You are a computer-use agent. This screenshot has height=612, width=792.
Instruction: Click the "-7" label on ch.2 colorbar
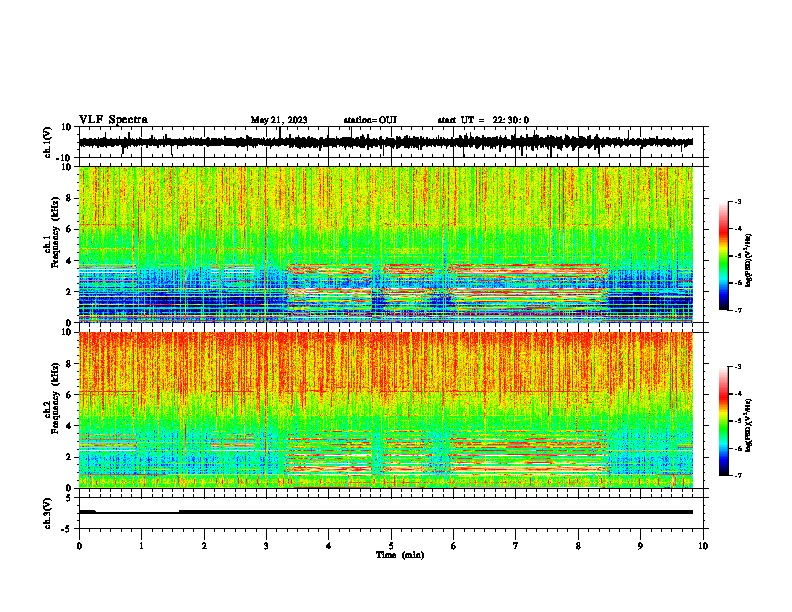coord(737,476)
